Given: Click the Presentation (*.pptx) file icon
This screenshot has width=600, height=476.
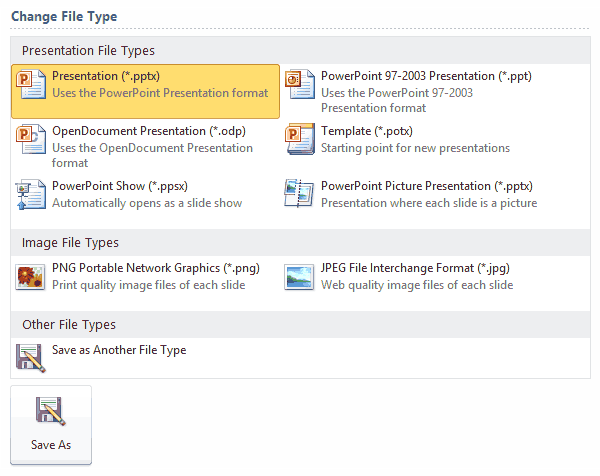Looking at the screenshot, I should point(32,84).
